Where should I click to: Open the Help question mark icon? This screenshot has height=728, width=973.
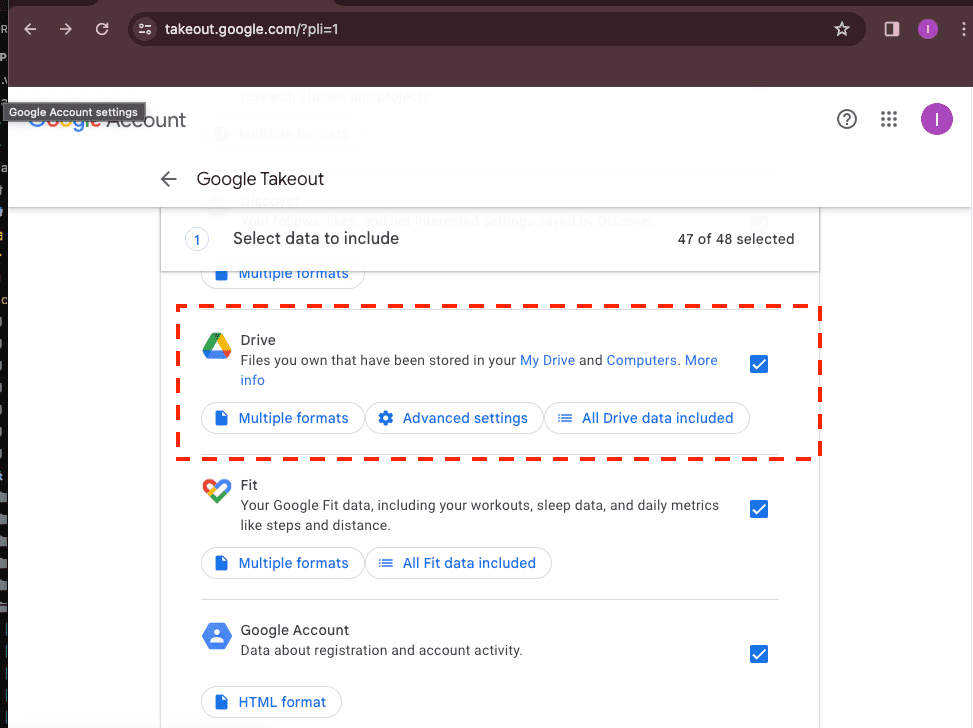click(x=847, y=119)
